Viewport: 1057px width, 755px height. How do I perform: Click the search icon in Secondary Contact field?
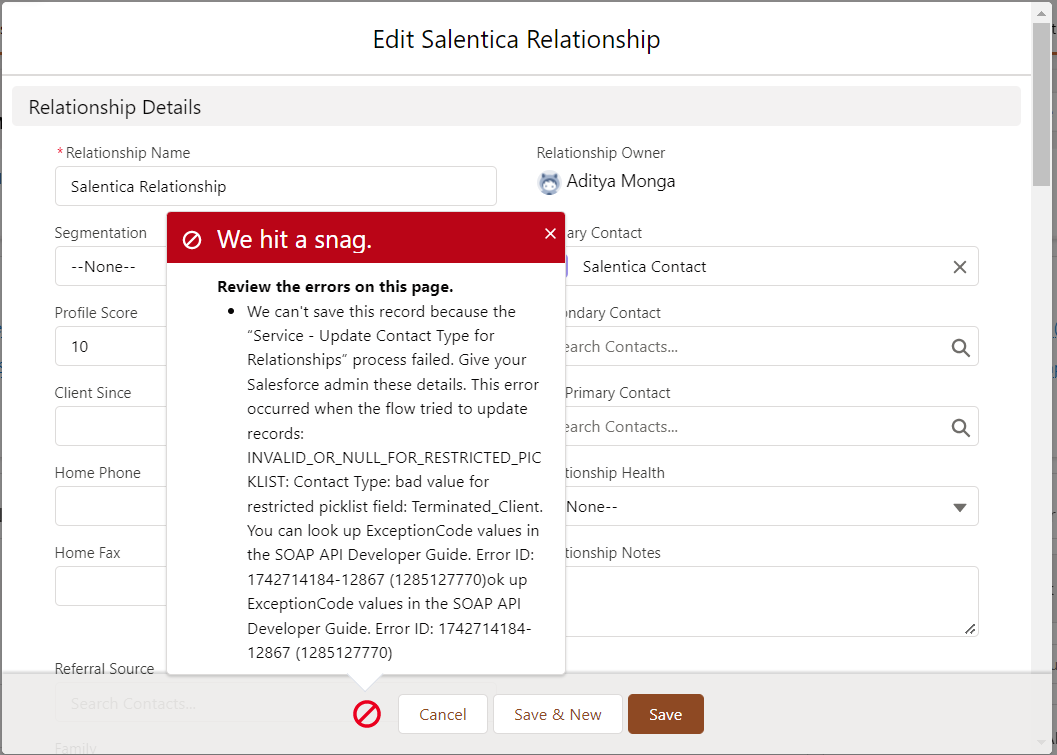pos(961,347)
